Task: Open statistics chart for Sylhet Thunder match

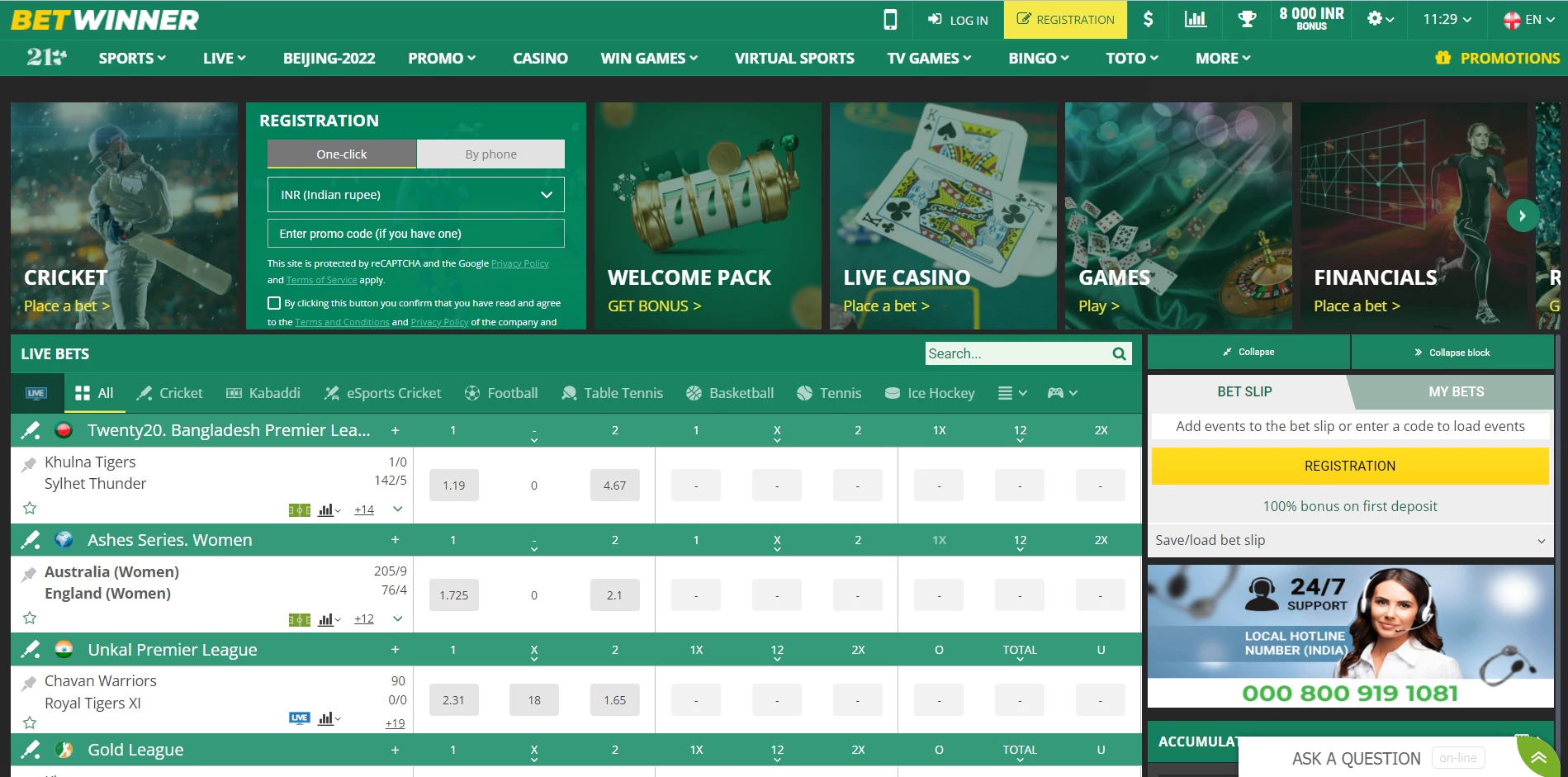Action: (x=329, y=510)
